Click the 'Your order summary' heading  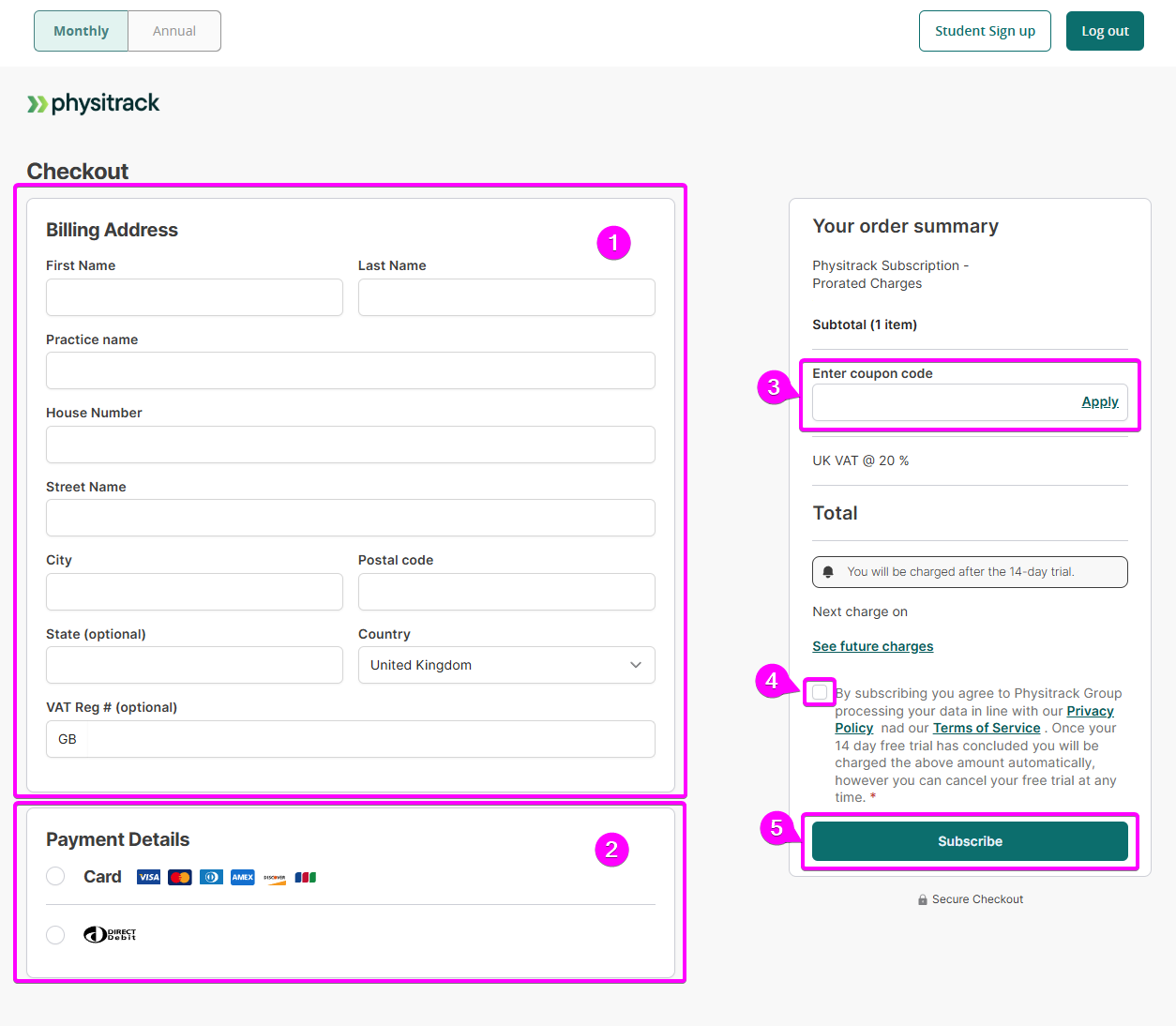[905, 226]
